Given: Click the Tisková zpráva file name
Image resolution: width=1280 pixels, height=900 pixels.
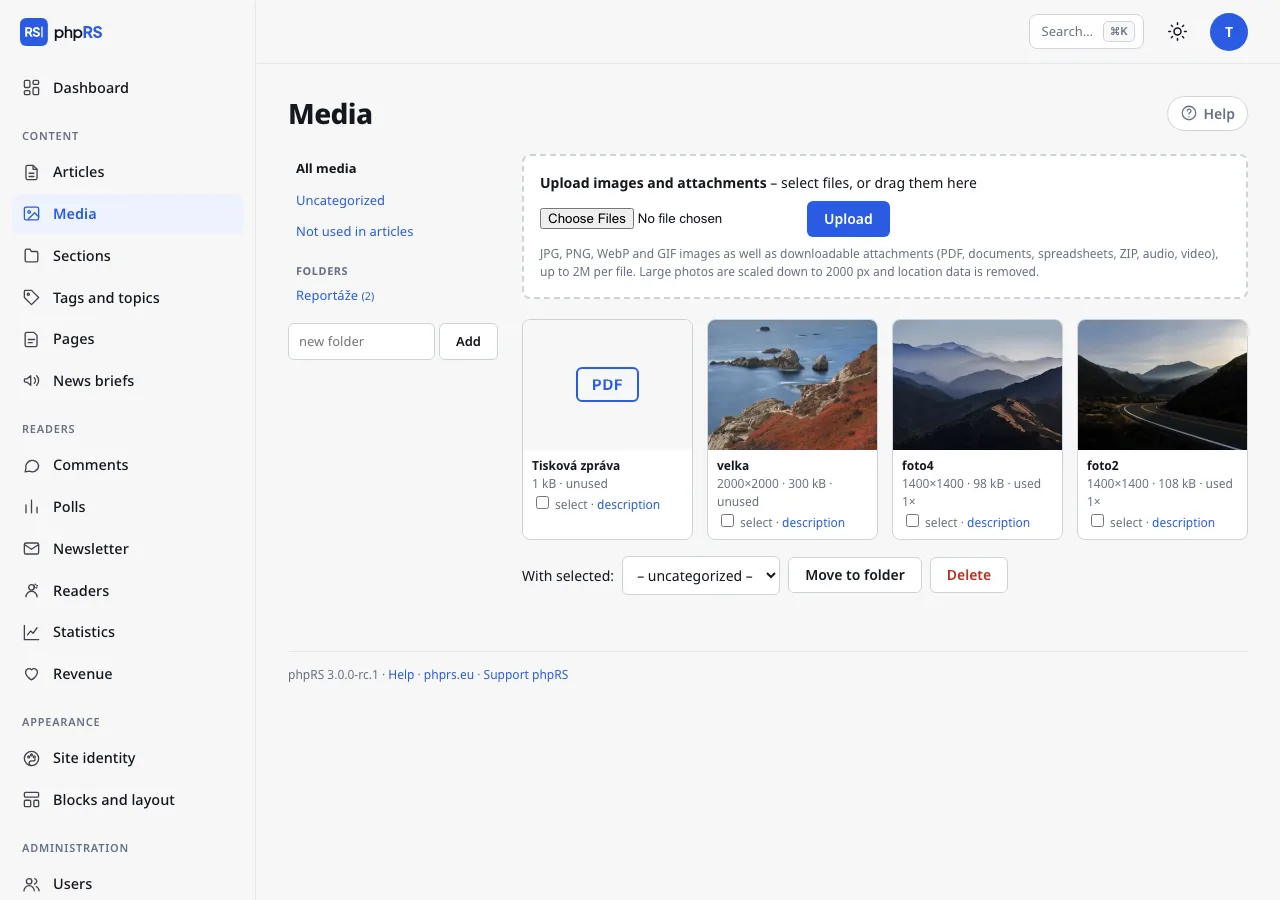Looking at the screenshot, I should coord(576,466).
